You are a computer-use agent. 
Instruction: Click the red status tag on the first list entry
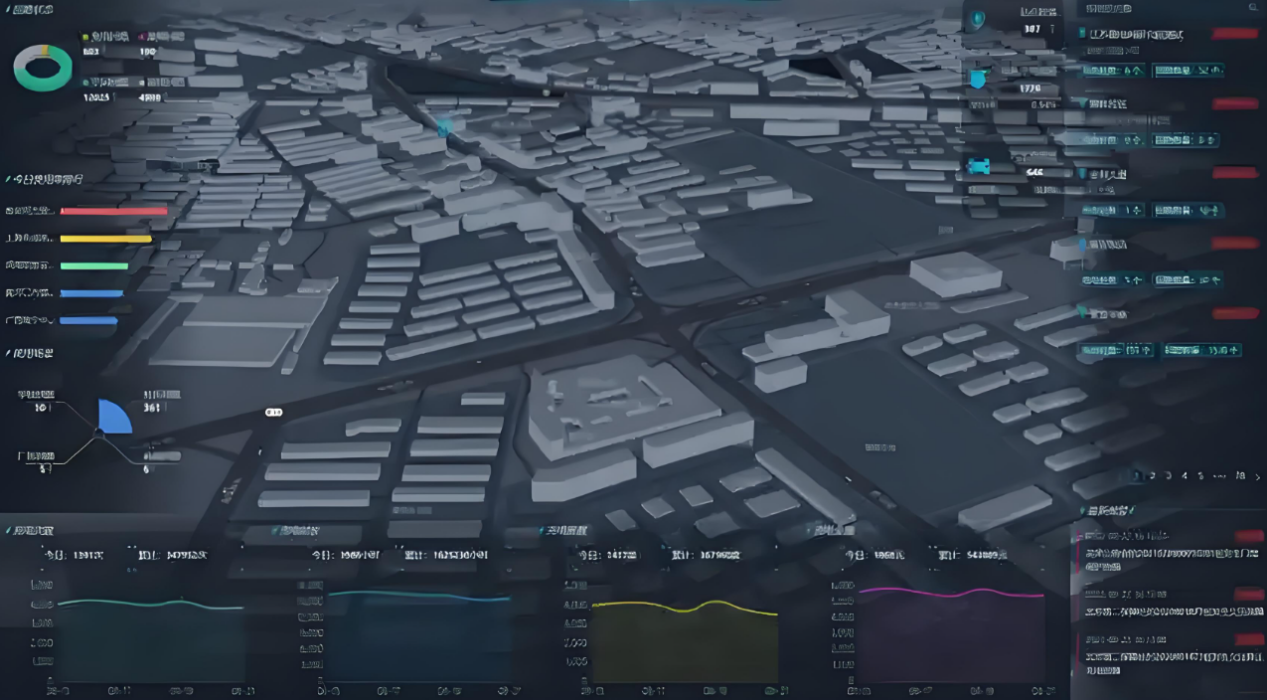click(1234, 34)
